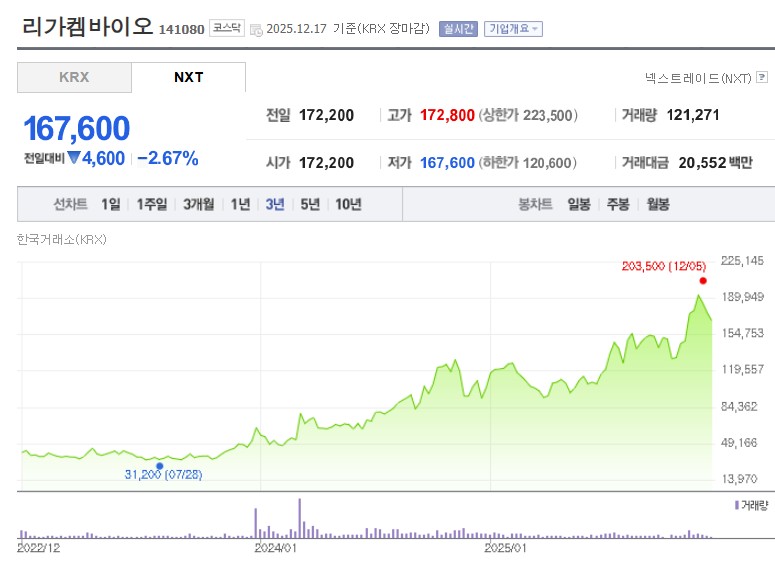Switch to the KRX tab
The image size is (775, 565).
(x=74, y=77)
